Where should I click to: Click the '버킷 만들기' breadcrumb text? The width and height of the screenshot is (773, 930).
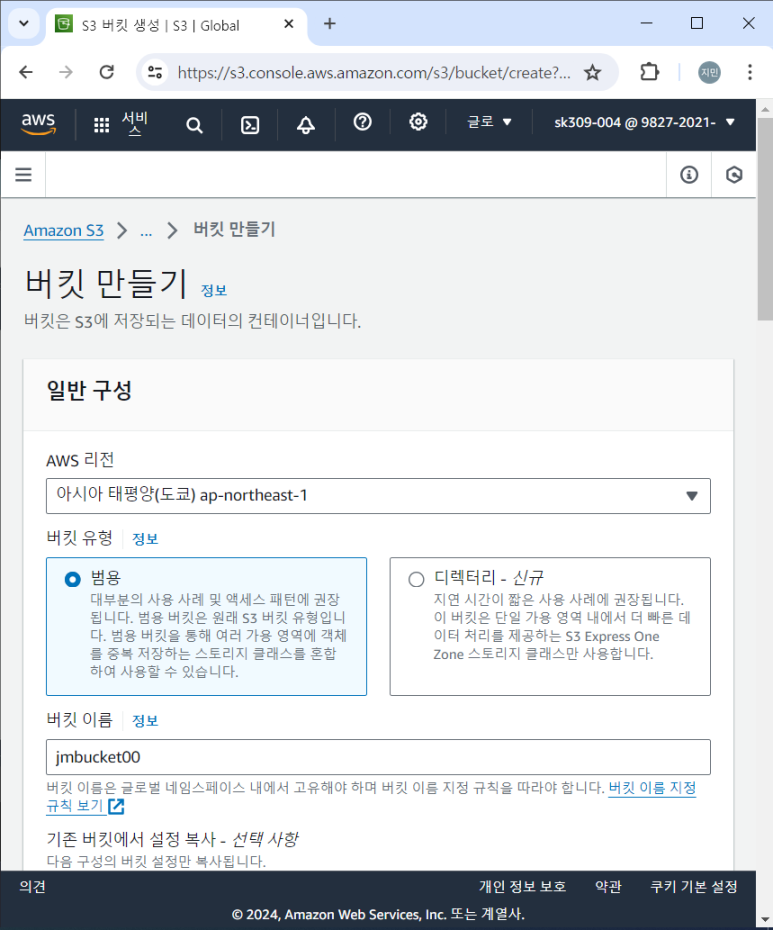(x=234, y=230)
